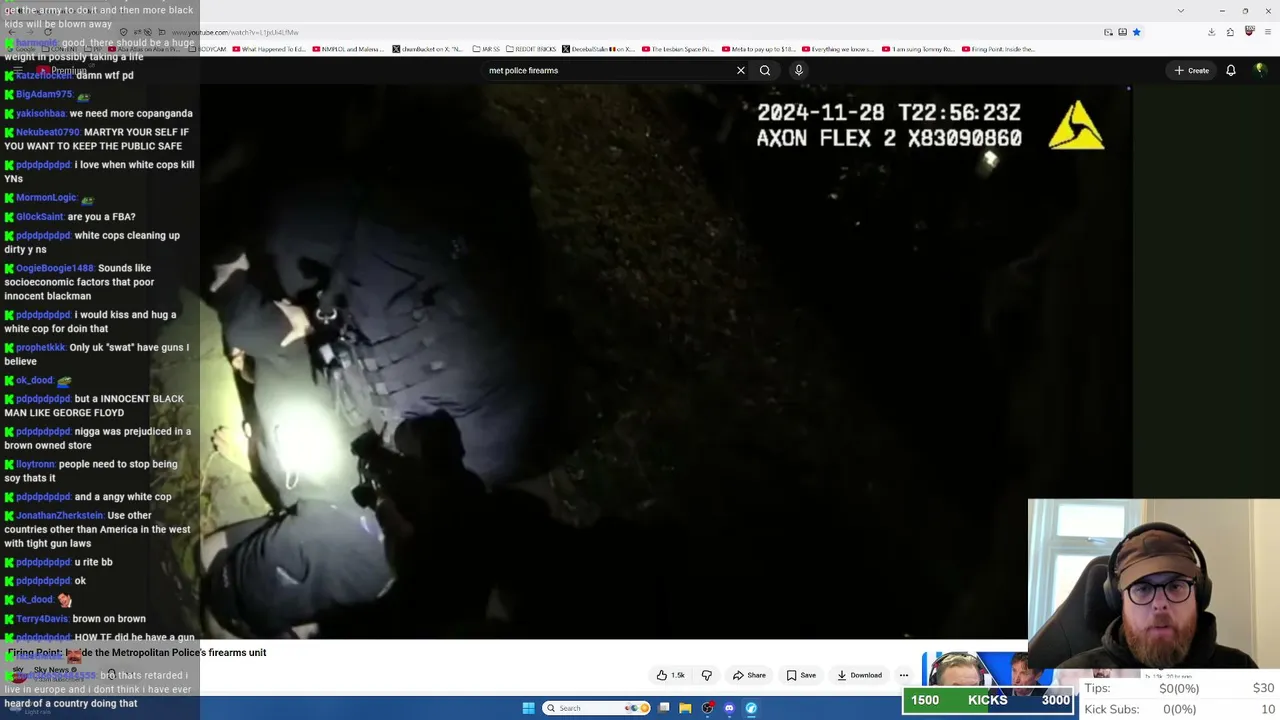Open YouTube notifications bell
Image resolution: width=1280 pixels, height=720 pixels.
(x=1231, y=70)
